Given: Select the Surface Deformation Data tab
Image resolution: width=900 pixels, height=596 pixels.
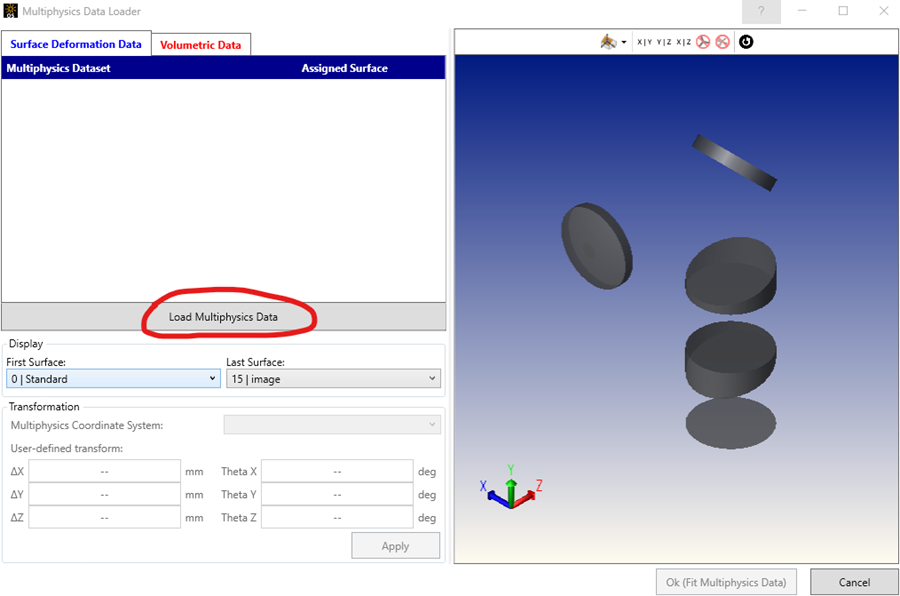Looking at the screenshot, I should point(76,44).
